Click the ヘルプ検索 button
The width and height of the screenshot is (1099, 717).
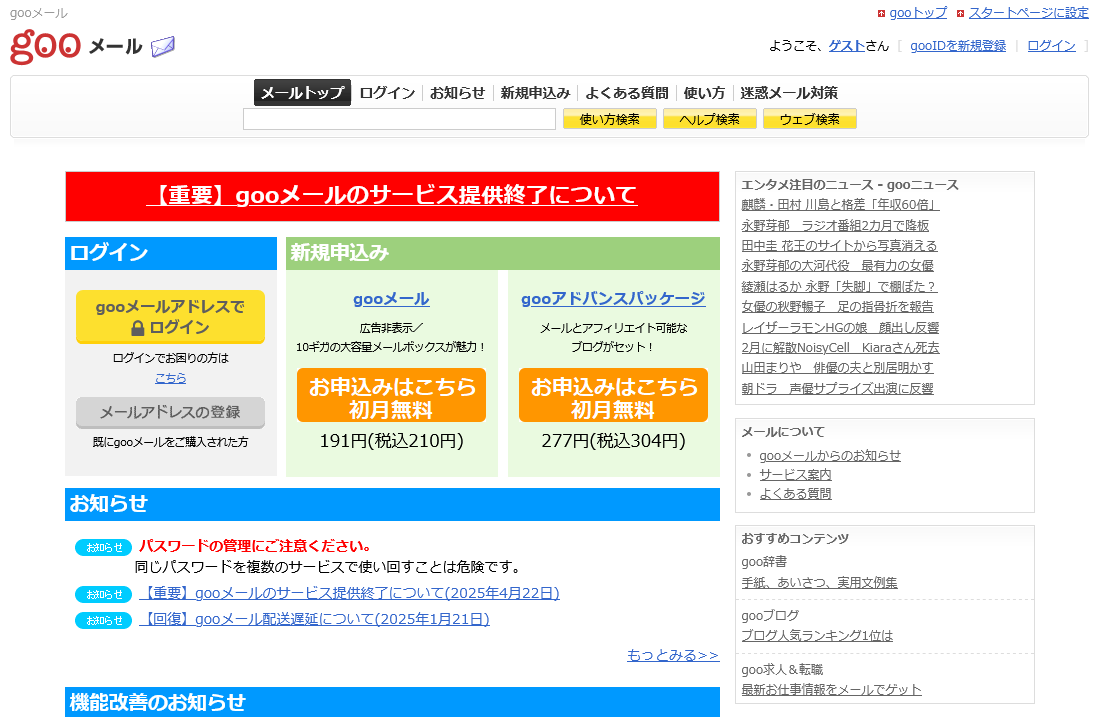click(709, 119)
